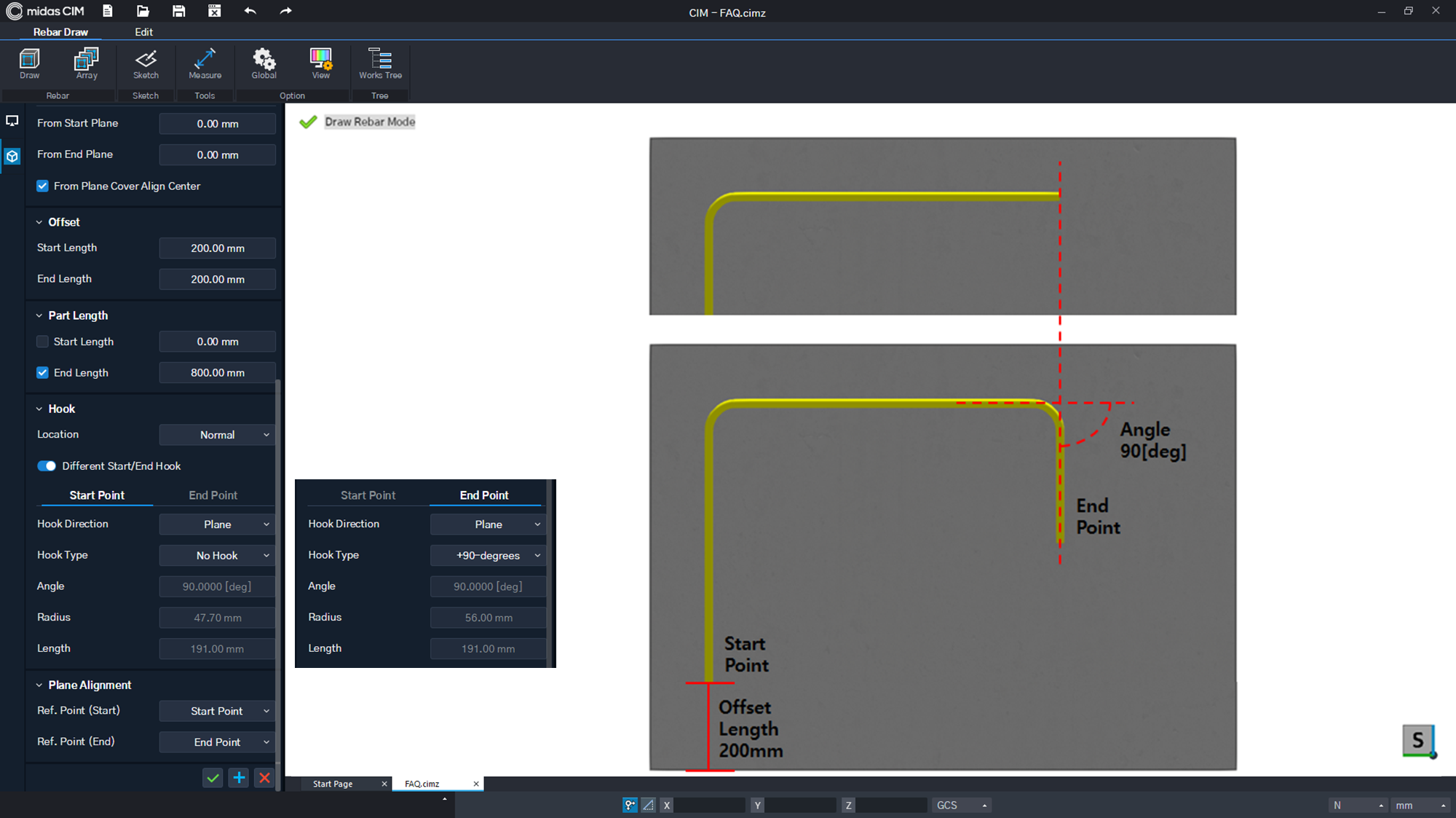1456x818 pixels.
Task: Redo the last action
Action: point(286,11)
